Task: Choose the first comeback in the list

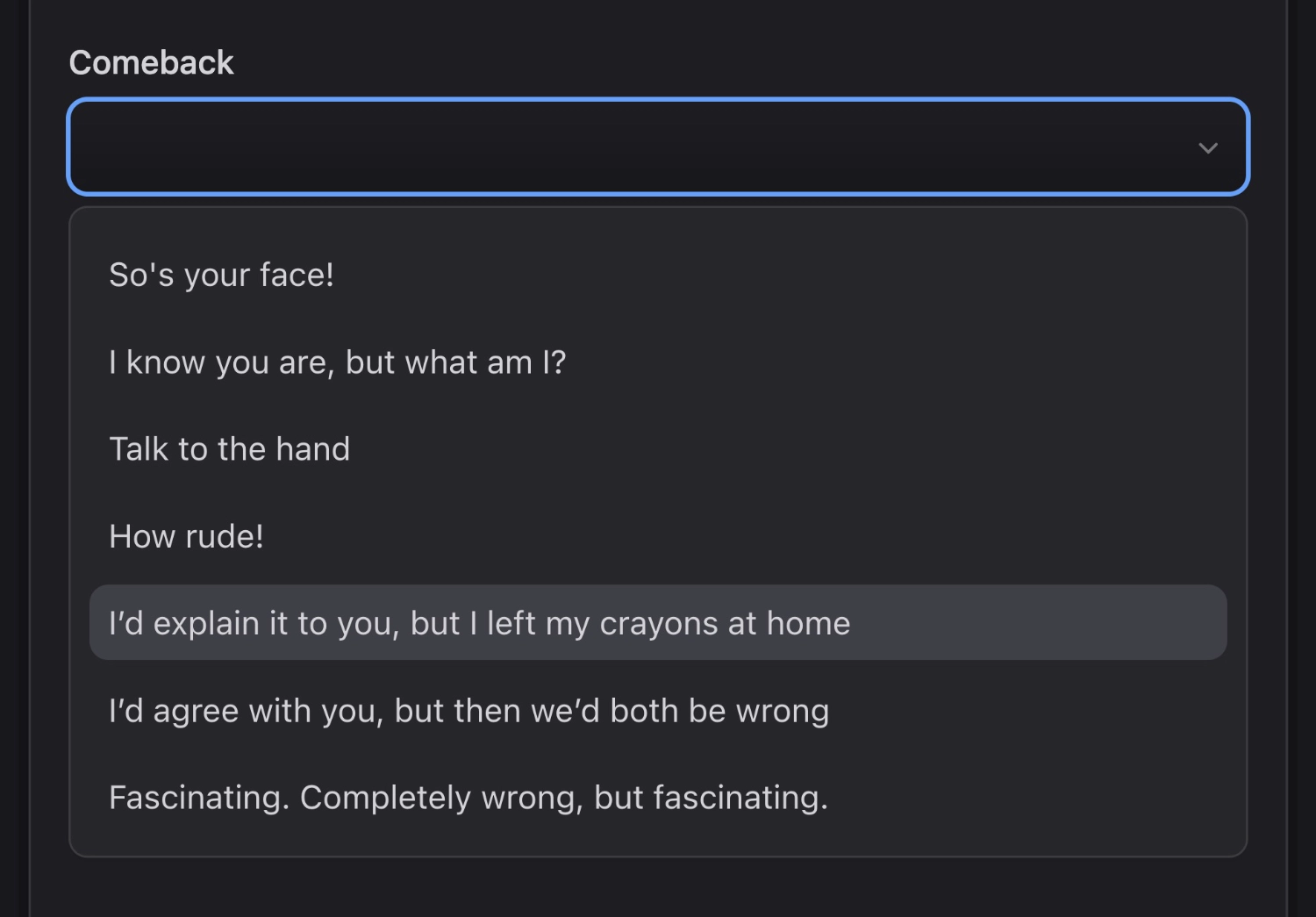Action: (x=222, y=274)
